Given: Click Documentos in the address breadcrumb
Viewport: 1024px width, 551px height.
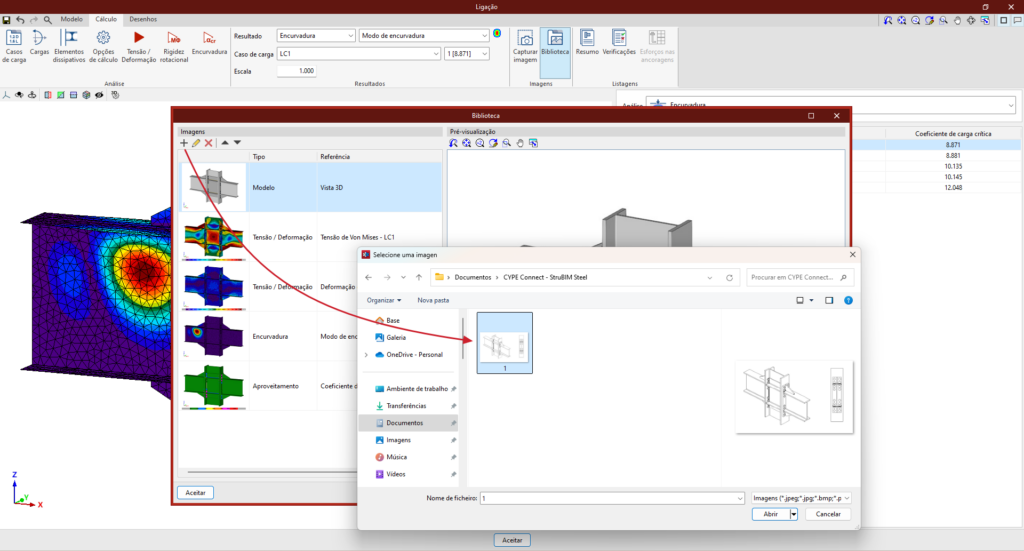Looking at the screenshot, I should tap(473, 277).
